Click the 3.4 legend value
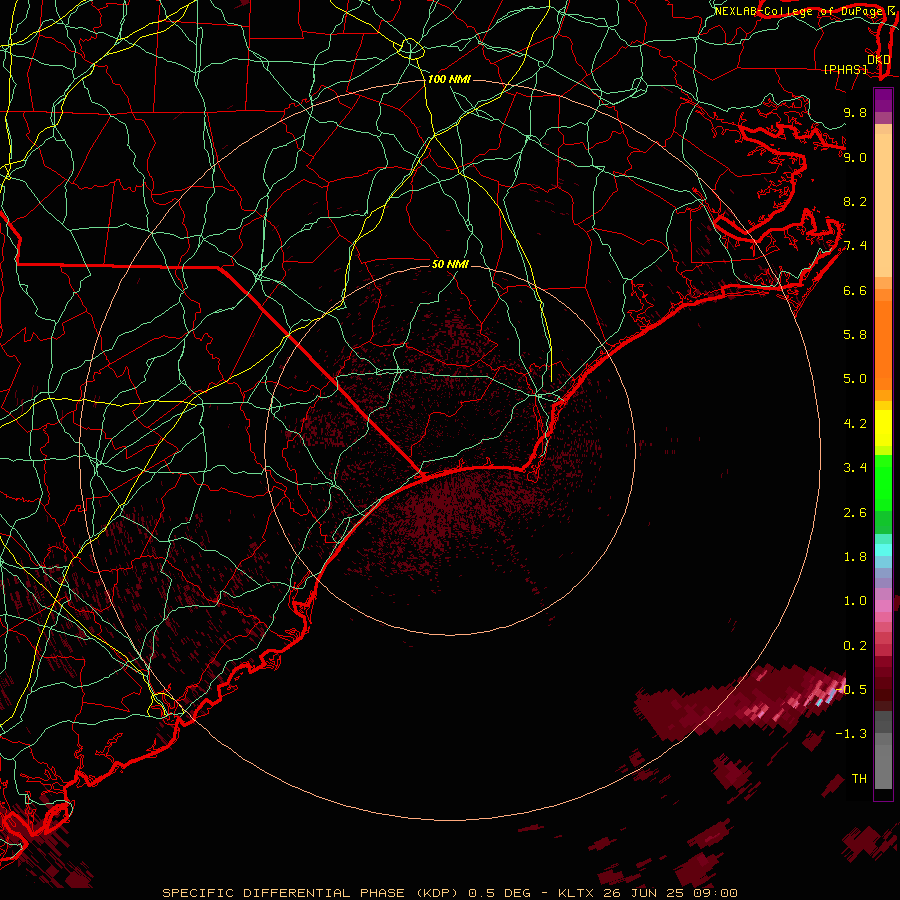The width and height of the screenshot is (900, 900). pos(855,467)
